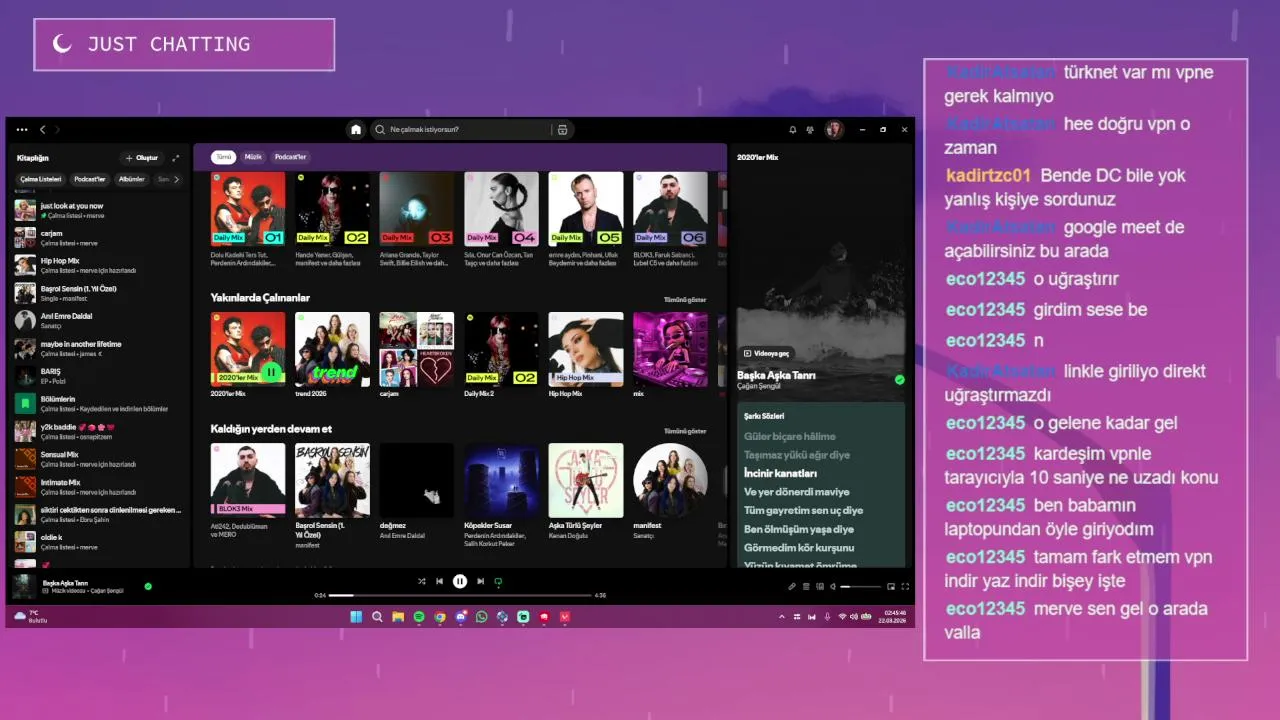This screenshot has width=1280, height=720.
Task: Open the taskbar search icon
Action: [377, 617]
